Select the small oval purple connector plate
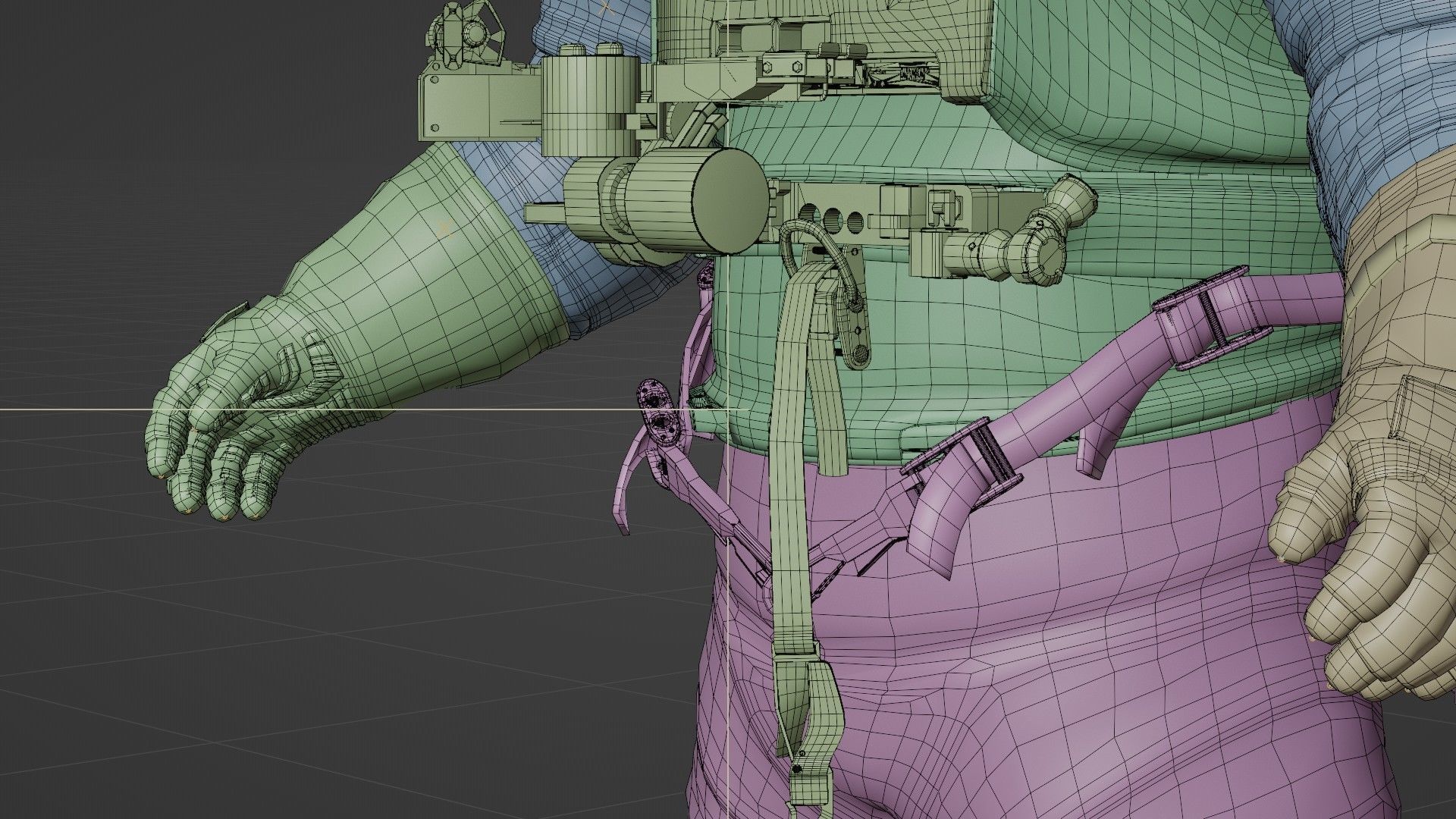 pyautogui.click(x=657, y=409)
